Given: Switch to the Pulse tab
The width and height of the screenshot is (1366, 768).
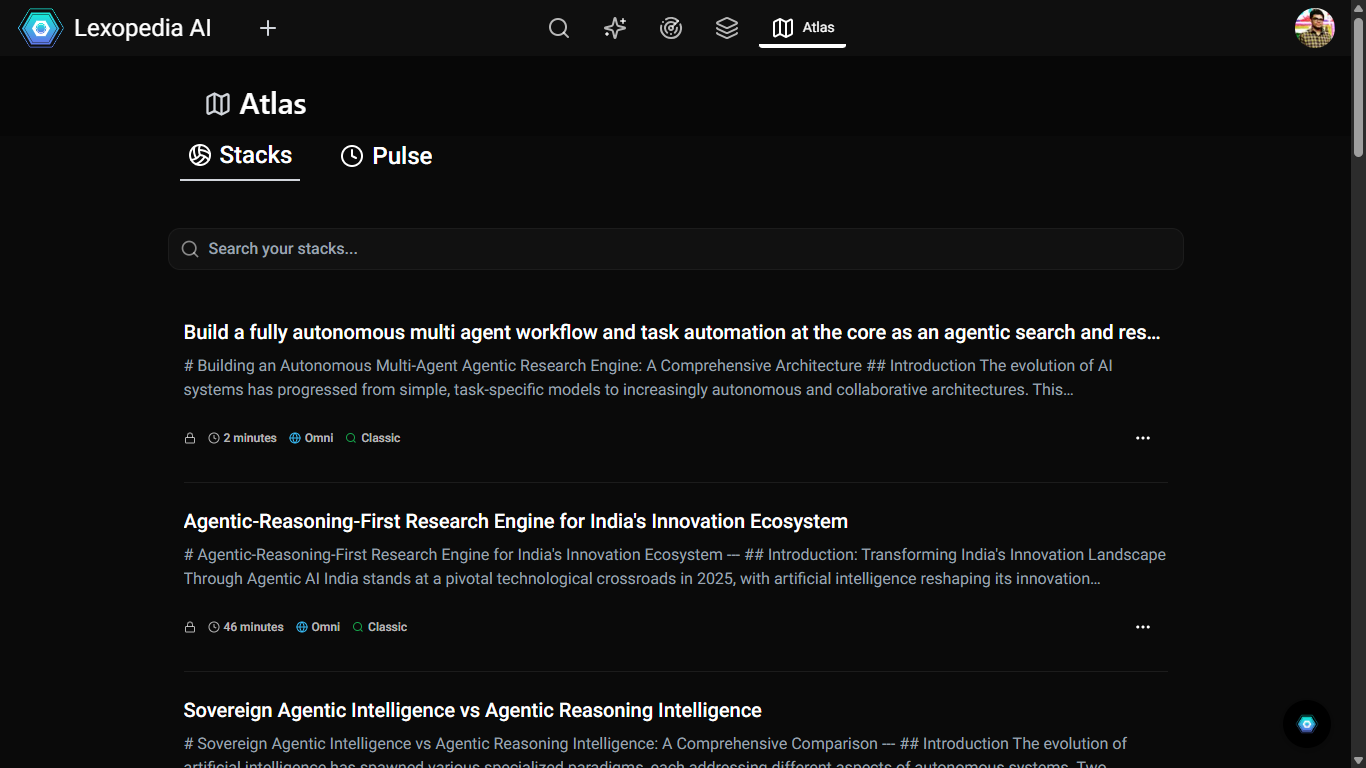Looking at the screenshot, I should [386, 156].
